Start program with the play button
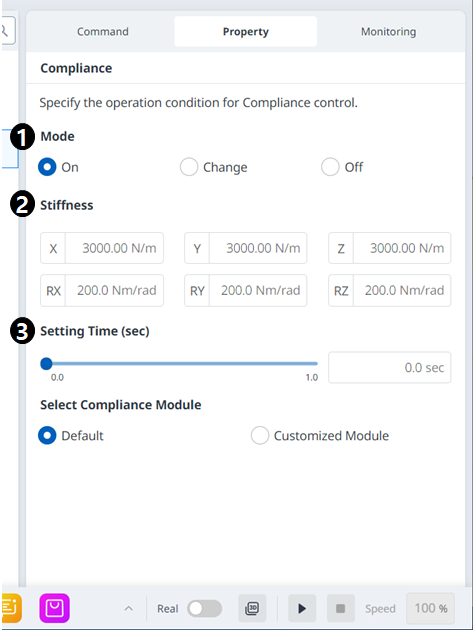 coord(302,608)
